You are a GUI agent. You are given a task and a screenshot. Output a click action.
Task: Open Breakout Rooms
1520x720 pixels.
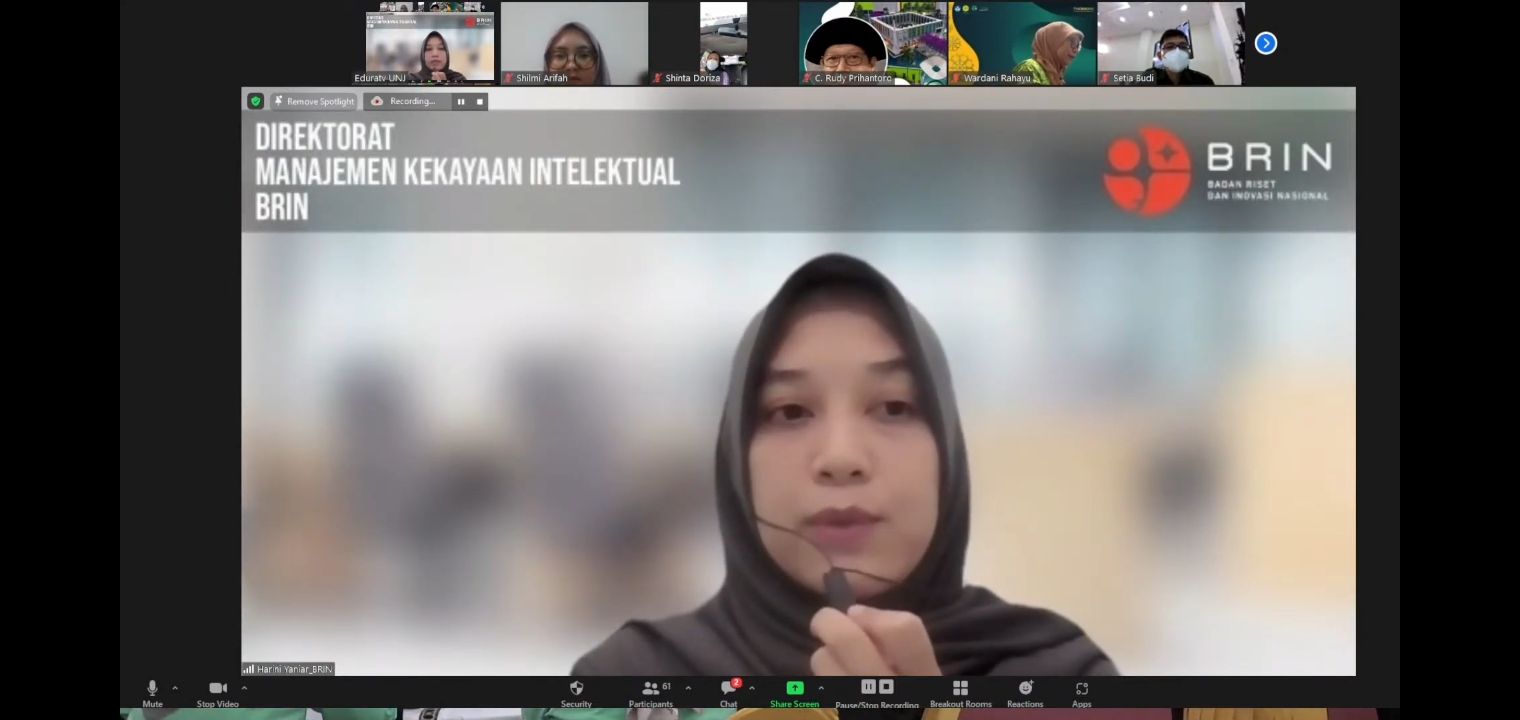[960, 689]
